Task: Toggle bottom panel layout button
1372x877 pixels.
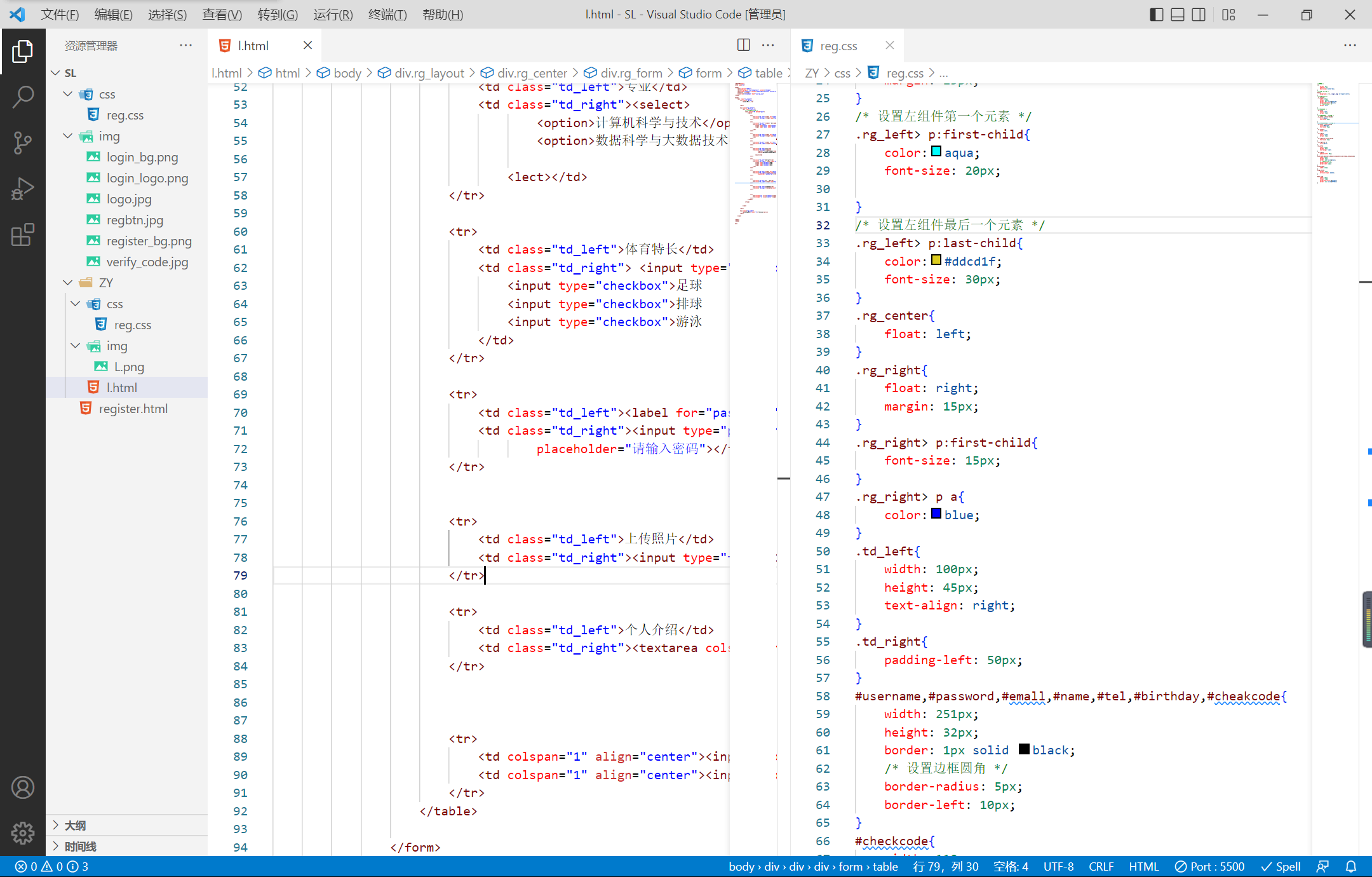Action: click(x=1177, y=15)
